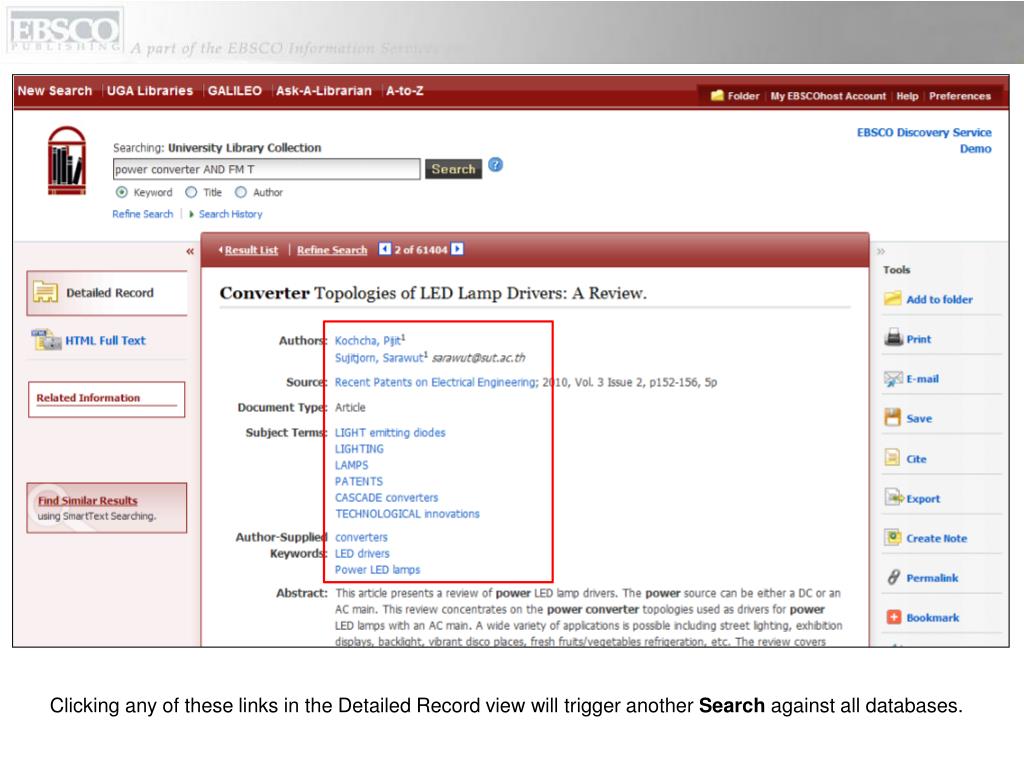This screenshot has width=1024, height=768.
Task: Open GALILEO menu item
Action: click(x=234, y=91)
